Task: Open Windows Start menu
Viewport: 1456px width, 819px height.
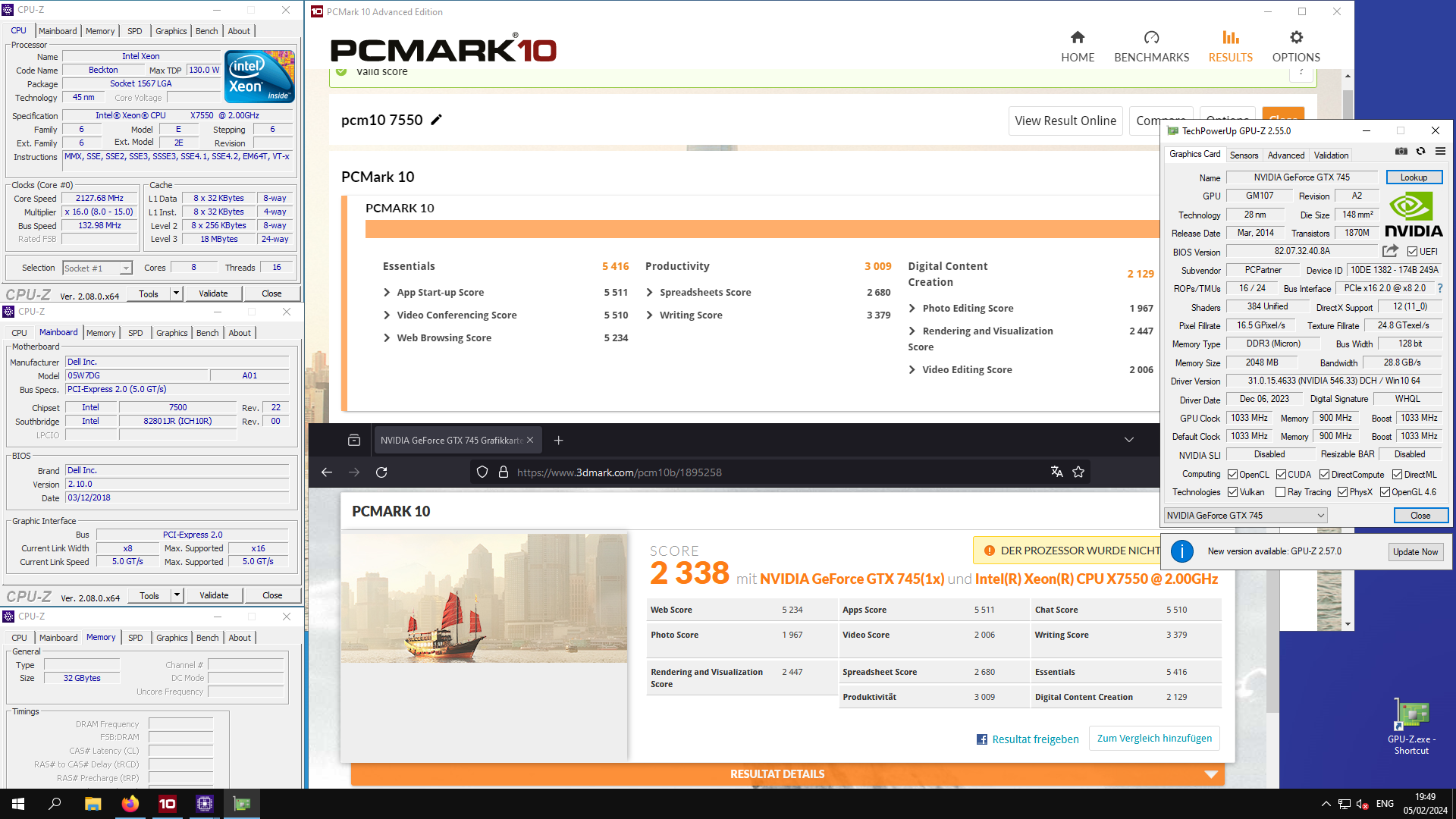Action: coord(18,804)
